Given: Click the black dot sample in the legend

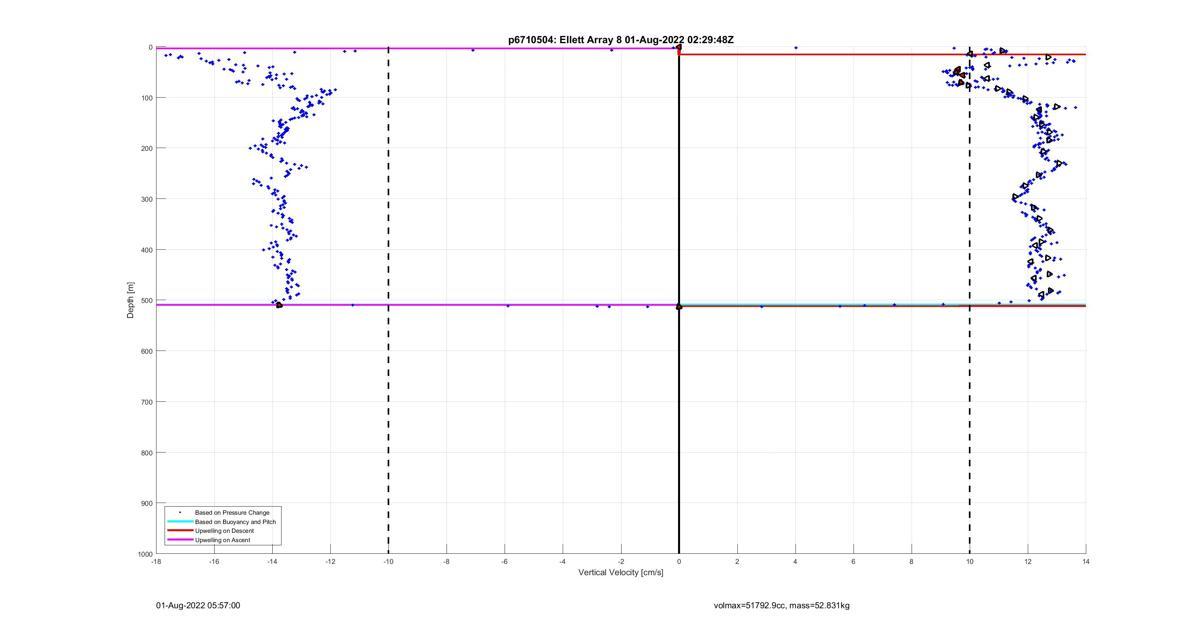Looking at the screenshot, I should click(x=179, y=513).
